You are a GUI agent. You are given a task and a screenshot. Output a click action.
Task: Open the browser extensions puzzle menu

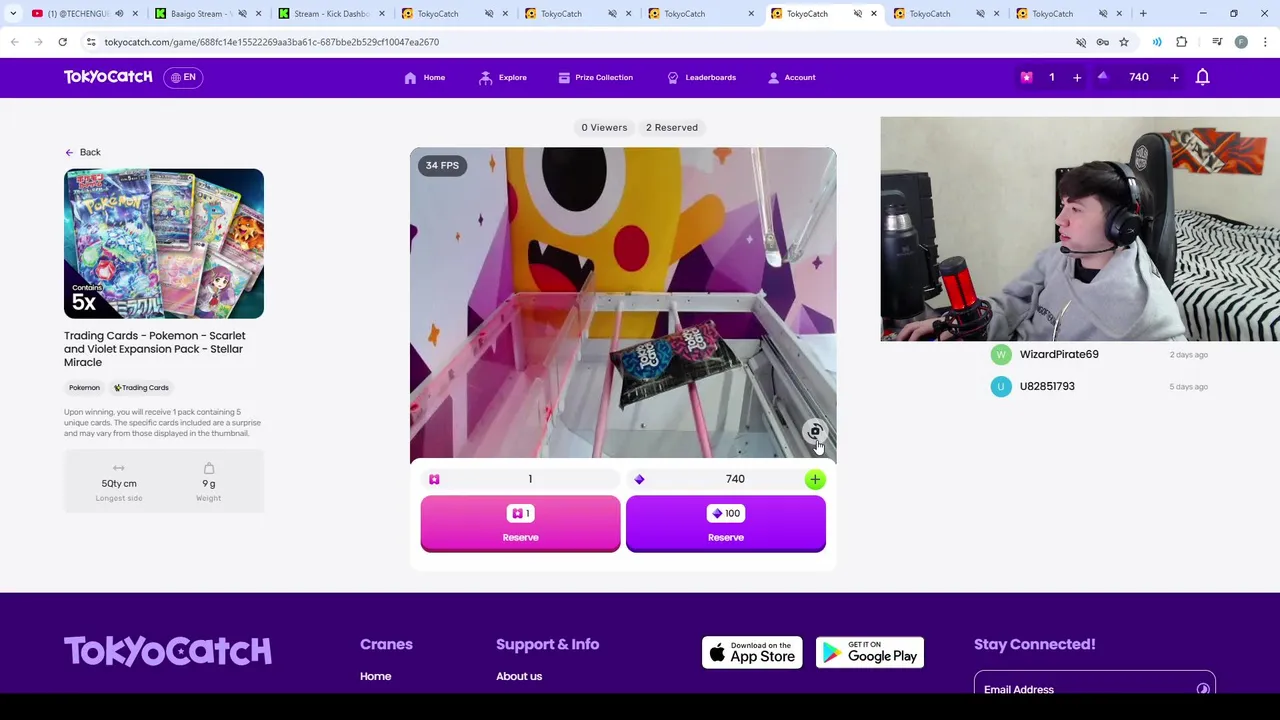(x=1182, y=42)
